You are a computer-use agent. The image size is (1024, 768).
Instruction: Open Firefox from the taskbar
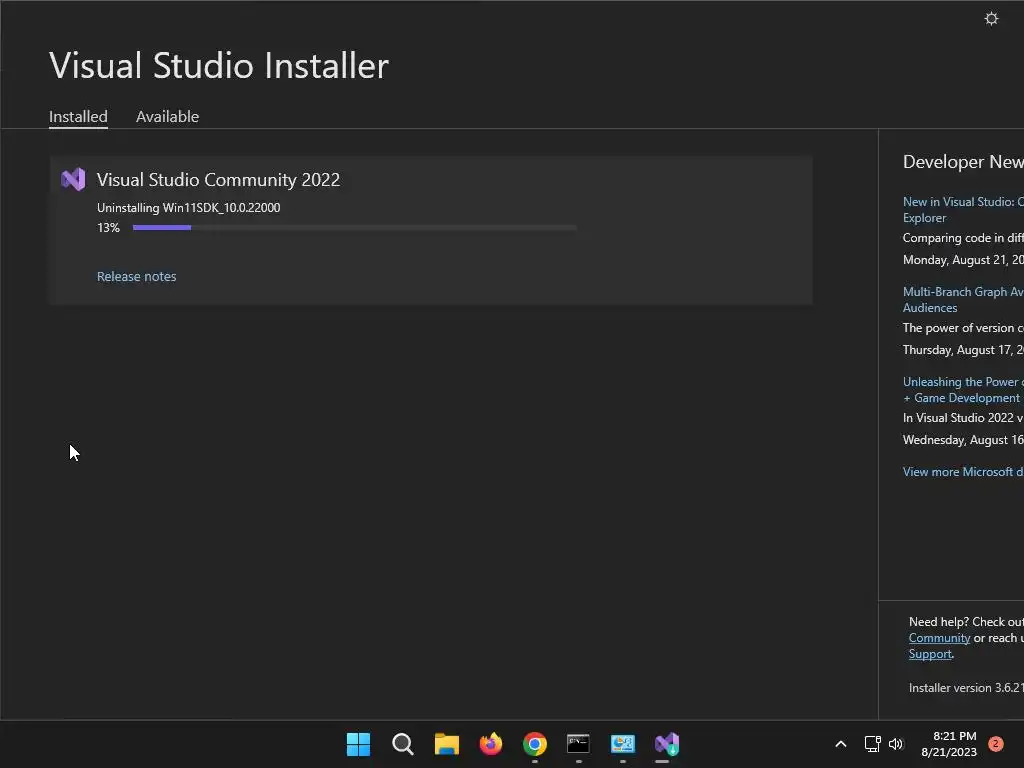pyautogui.click(x=490, y=744)
